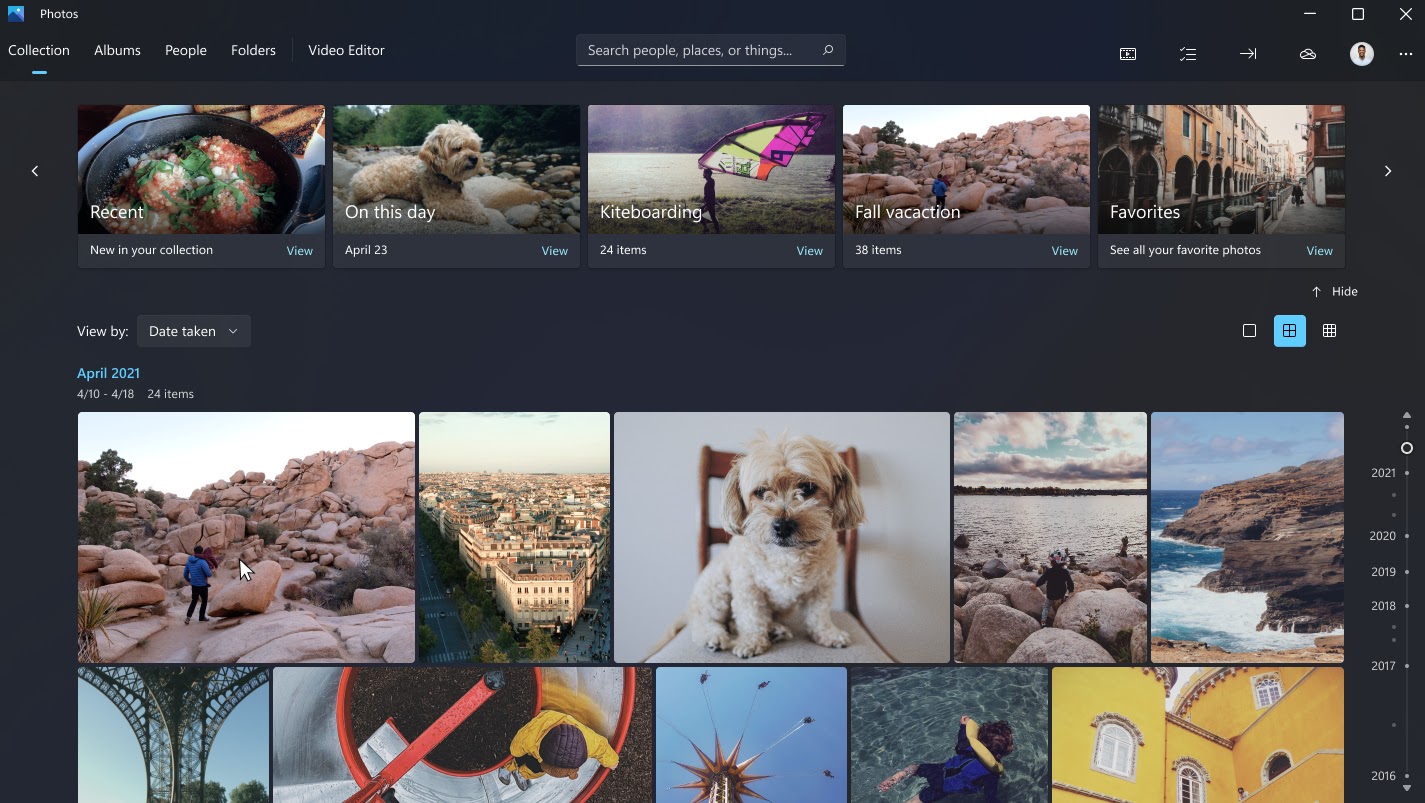Viewport: 1425px width, 803px height.
Task: Switch to the Albums tab
Action: (117, 50)
